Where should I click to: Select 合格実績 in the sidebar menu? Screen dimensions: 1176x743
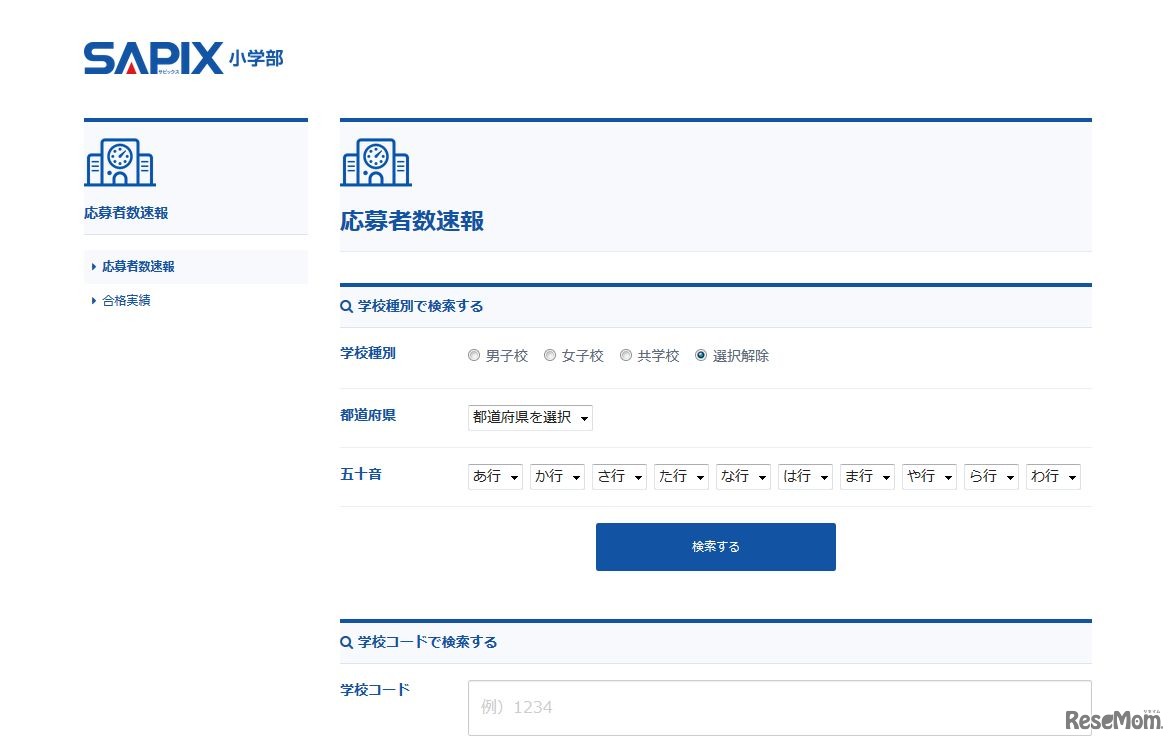[127, 300]
